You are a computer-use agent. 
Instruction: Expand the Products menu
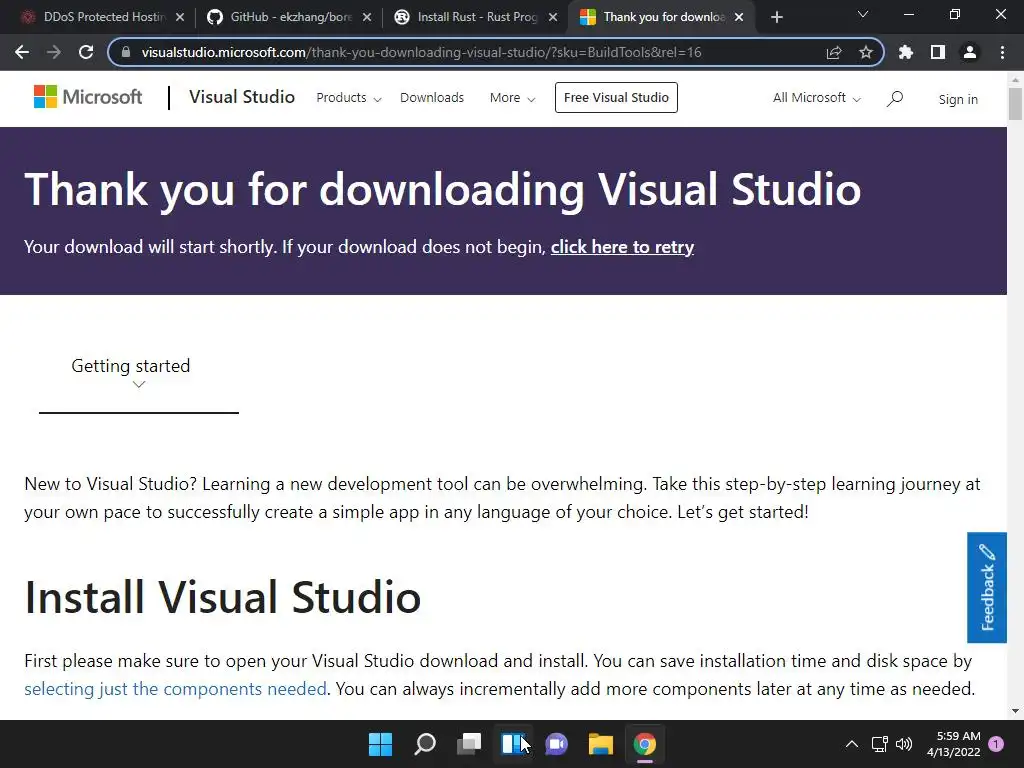click(349, 98)
